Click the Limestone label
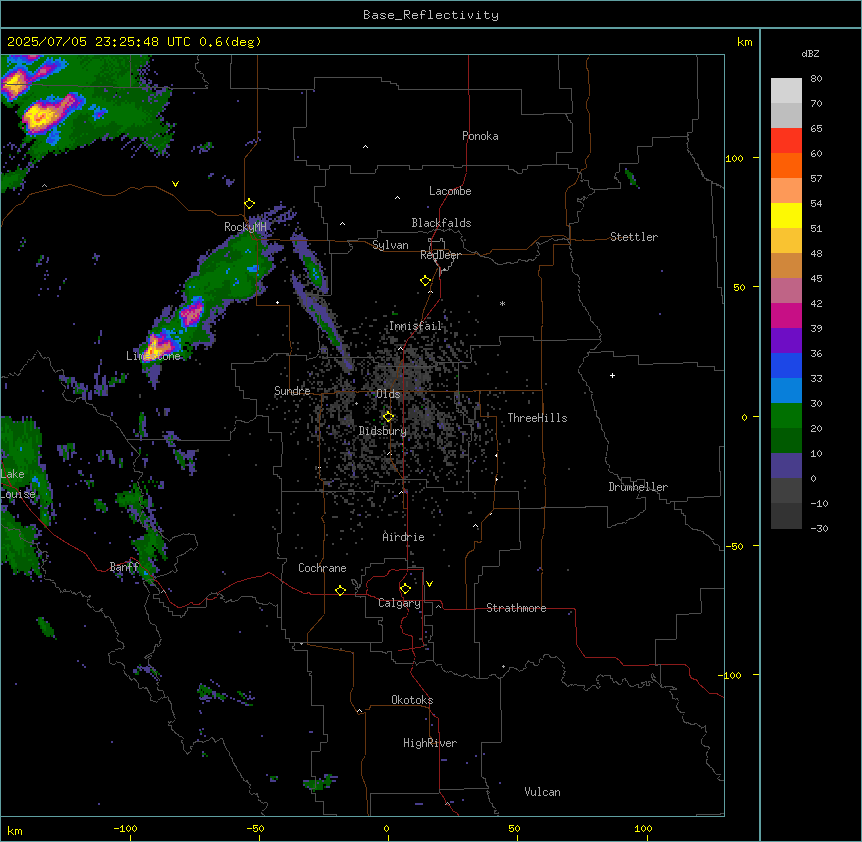The width and height of the screenshot is (862, 842). click(153, 356)
